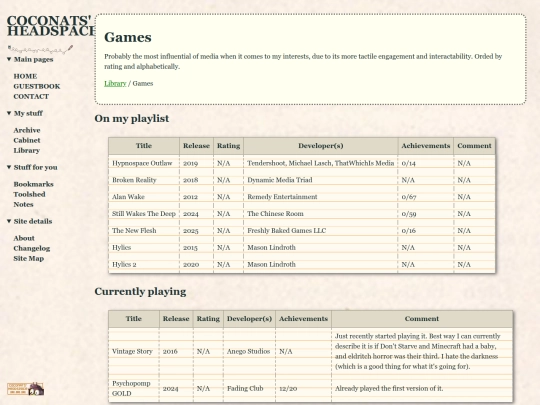Open the Library sidebar link
The width and height of the screenshot is (540, 405).
(27, 150)
